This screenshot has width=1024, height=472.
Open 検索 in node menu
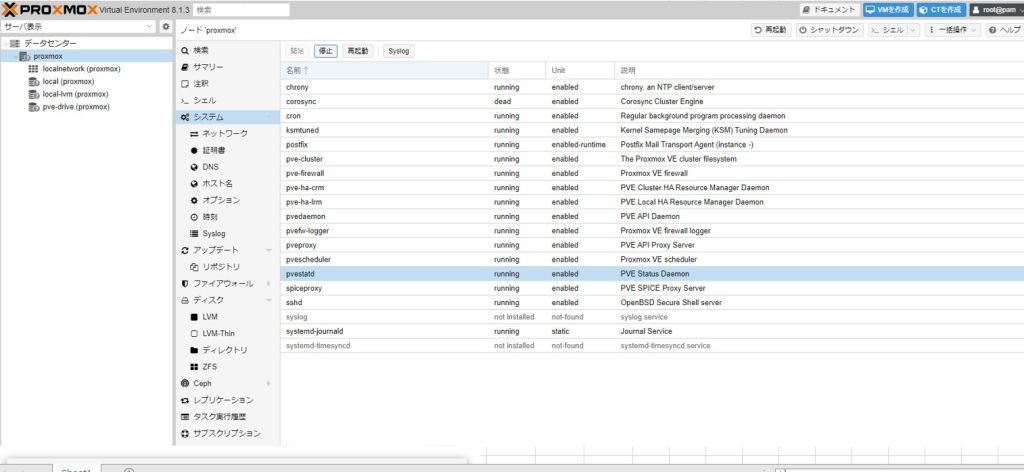click(227, 50)
